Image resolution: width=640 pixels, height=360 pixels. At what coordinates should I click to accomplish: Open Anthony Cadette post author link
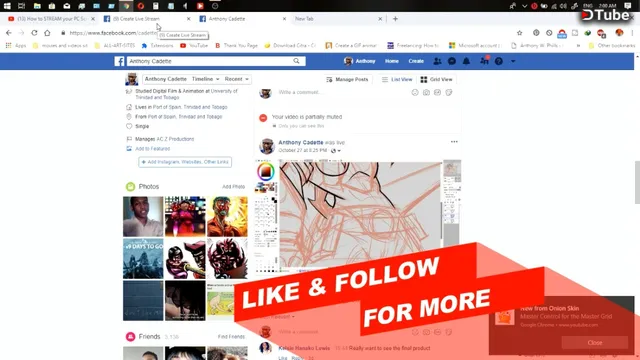[x=300, y=142]
